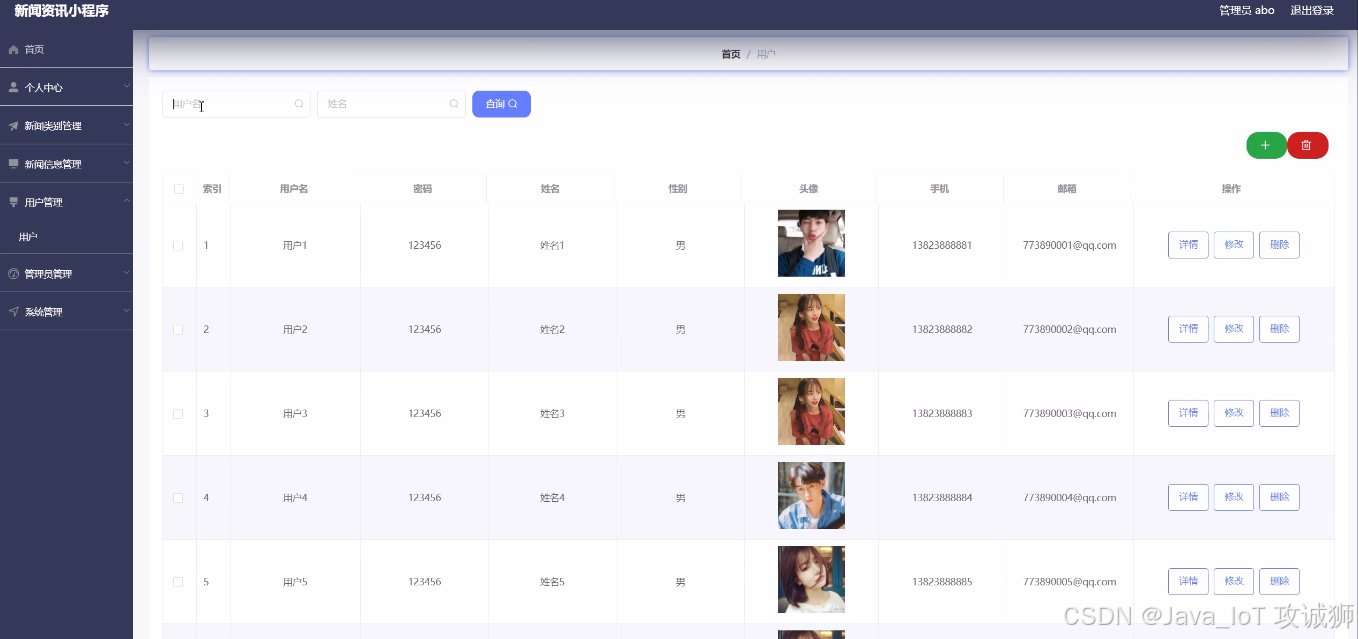Click 删除 for 用户2
The image size is (1358, 639).
(x=1279, y=329)
